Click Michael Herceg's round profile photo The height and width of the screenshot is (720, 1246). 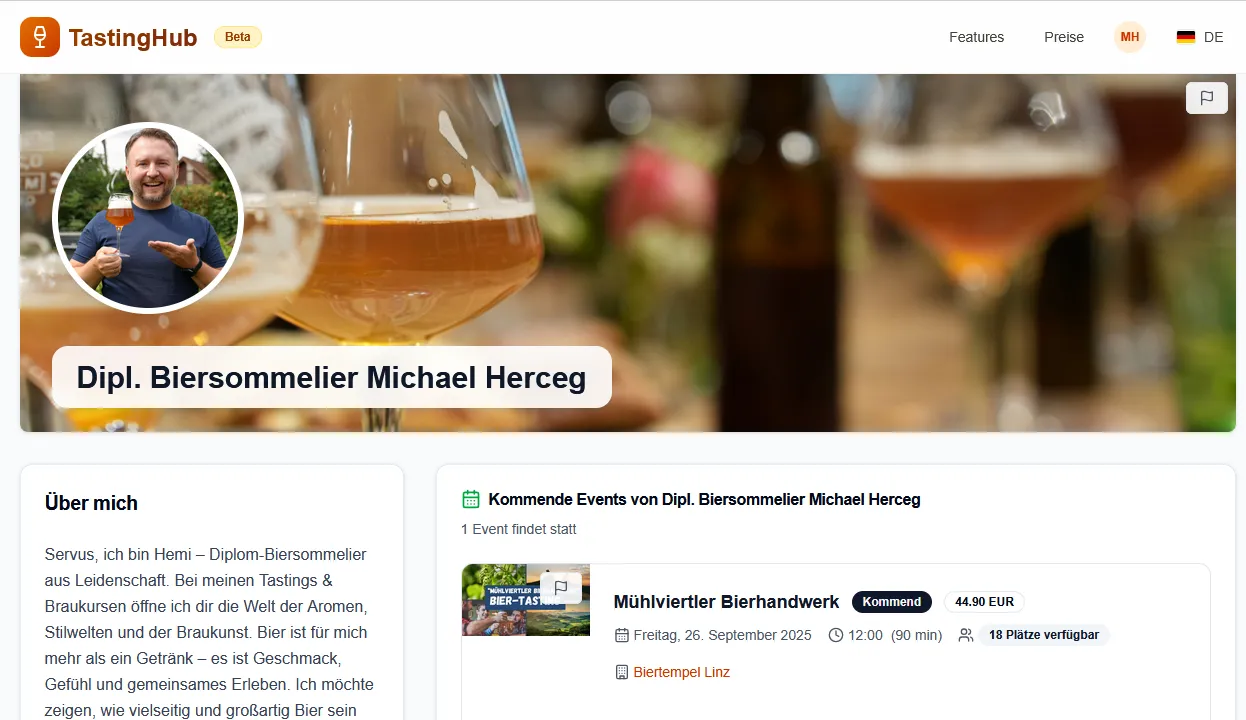148,218
